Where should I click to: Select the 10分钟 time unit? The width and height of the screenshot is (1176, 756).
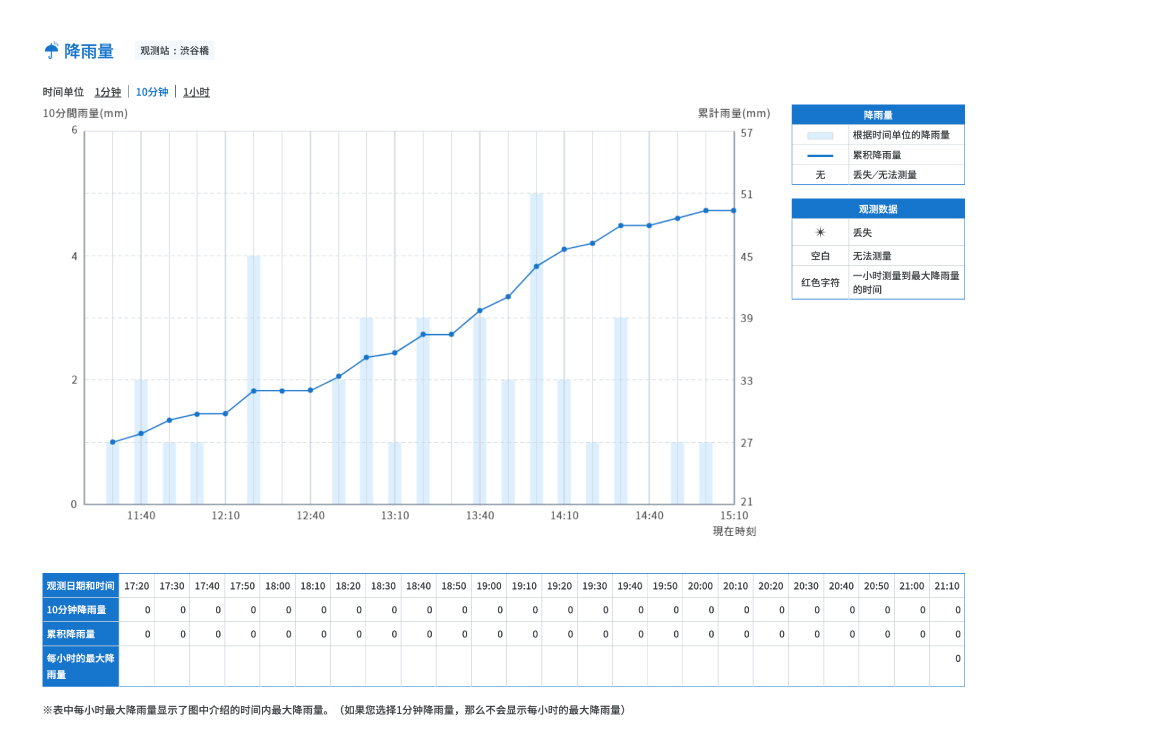pos(152,92)
